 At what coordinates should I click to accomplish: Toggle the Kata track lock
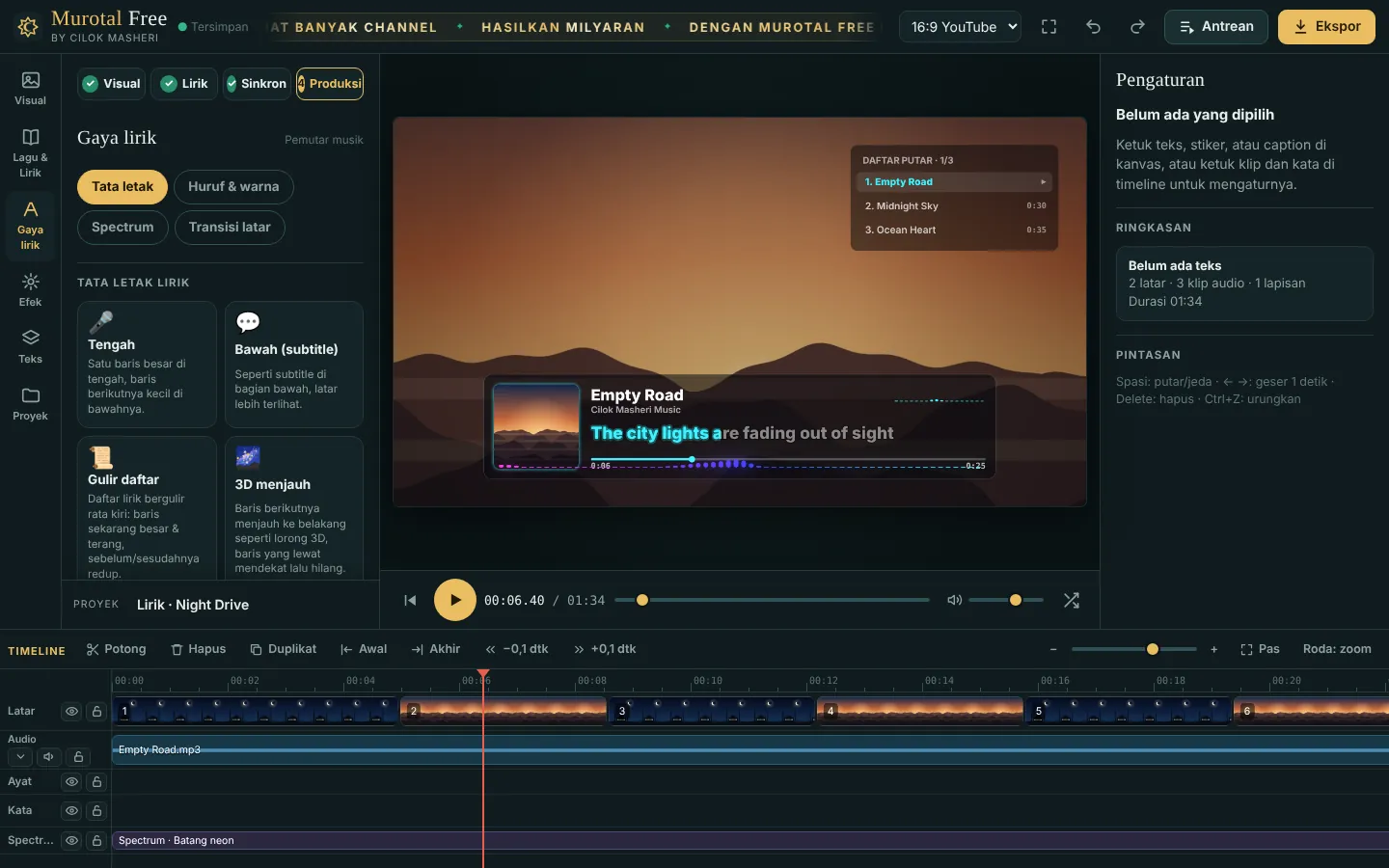click(96, 810)
